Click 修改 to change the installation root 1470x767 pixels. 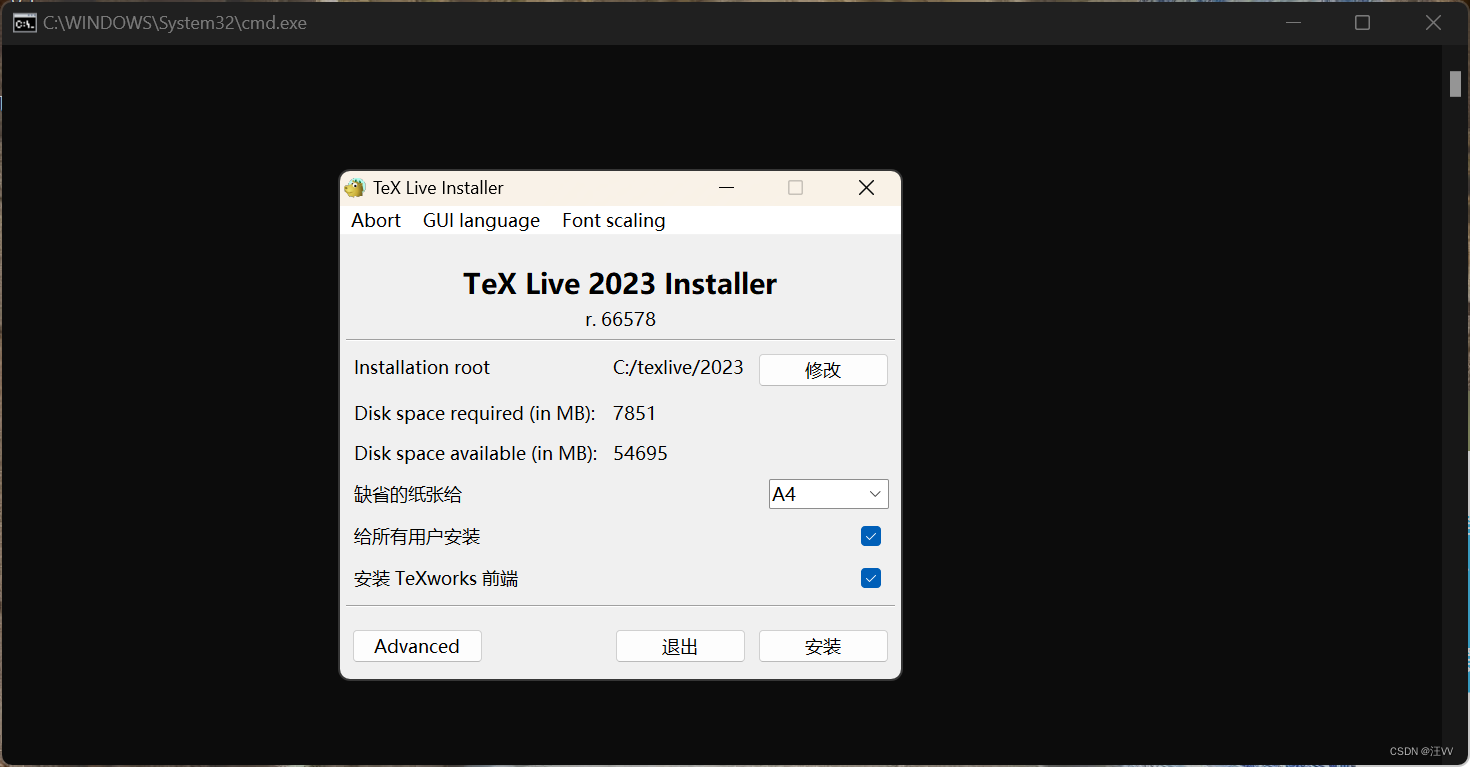pos(823,369)
